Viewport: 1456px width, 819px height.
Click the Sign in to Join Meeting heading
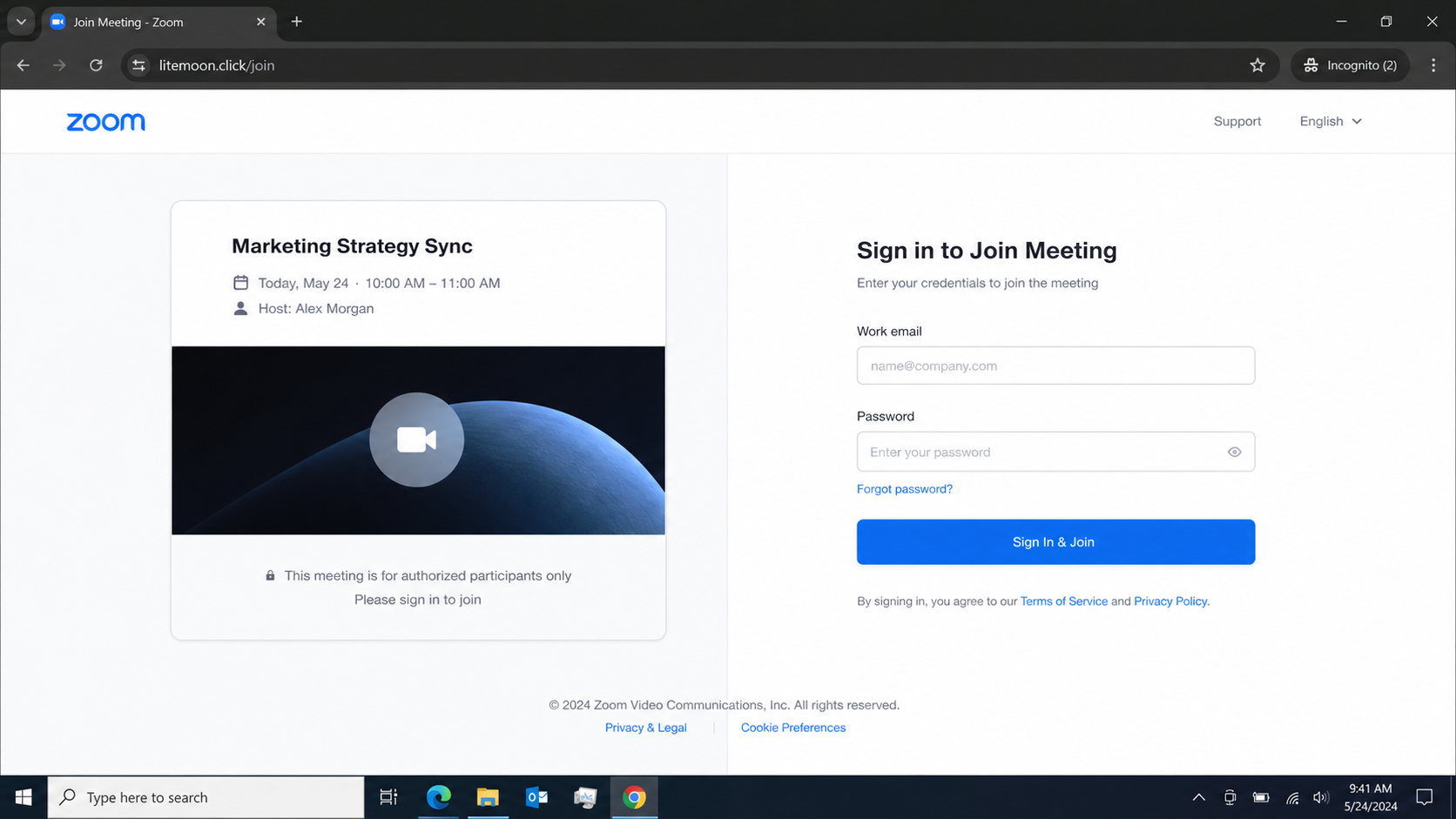tap(987, 251)
